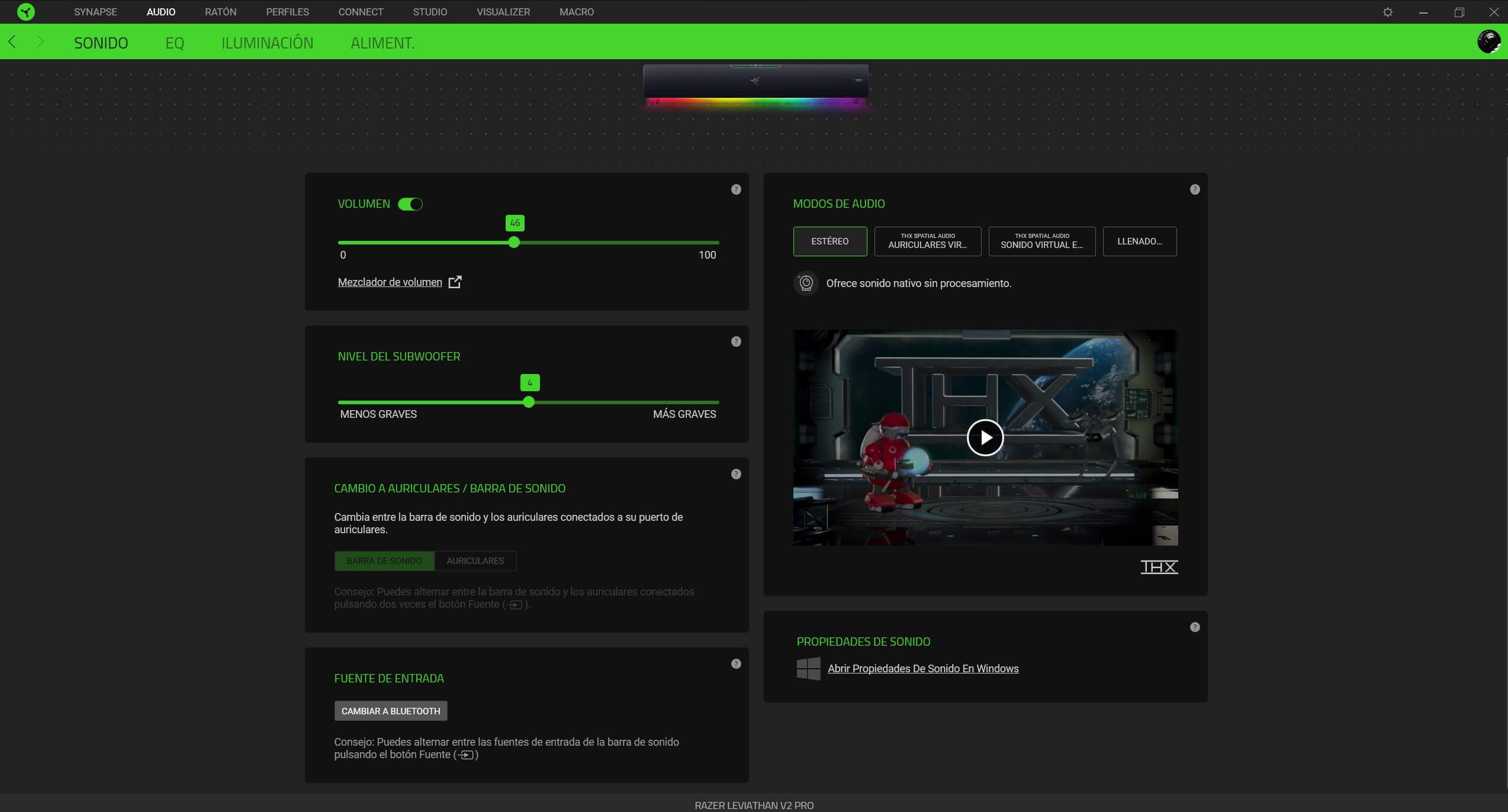Open help for Fuente de Entrada panel
Viewport: 1508px width, 812px height.
click(x=736, y=664)
